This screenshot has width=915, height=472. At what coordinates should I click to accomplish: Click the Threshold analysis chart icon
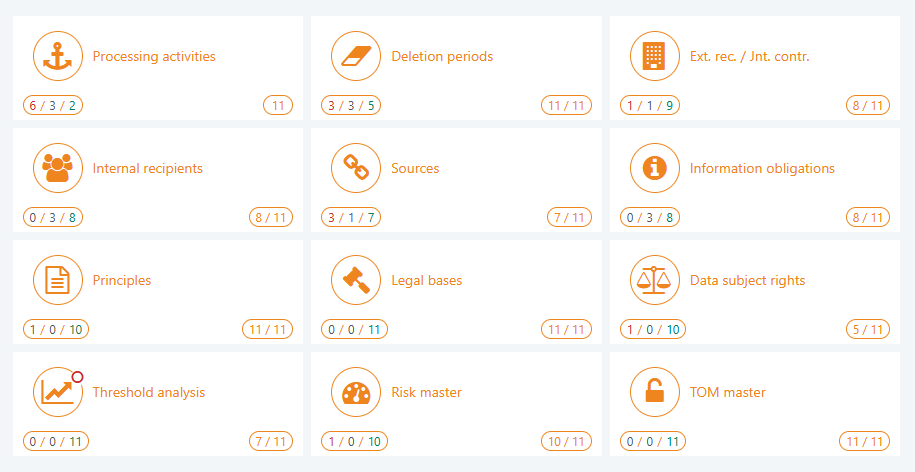click(56, 392)
